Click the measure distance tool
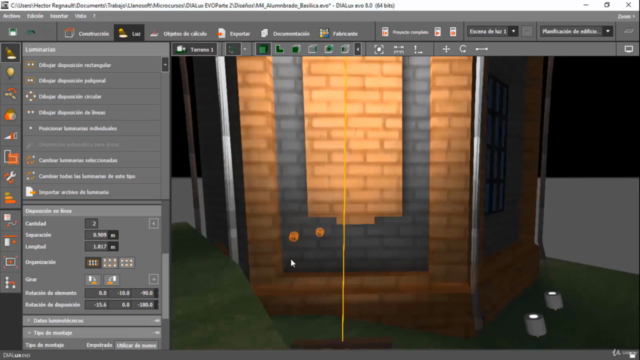Viewport: 640px width, 360px height. [482, 49]
